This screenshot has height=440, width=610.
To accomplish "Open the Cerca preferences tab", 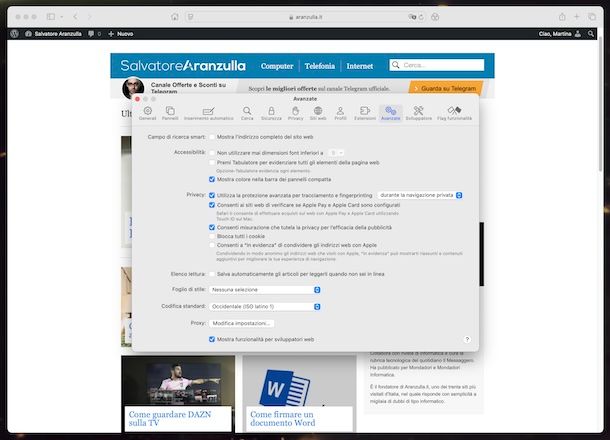I will (x=247, y=113).
